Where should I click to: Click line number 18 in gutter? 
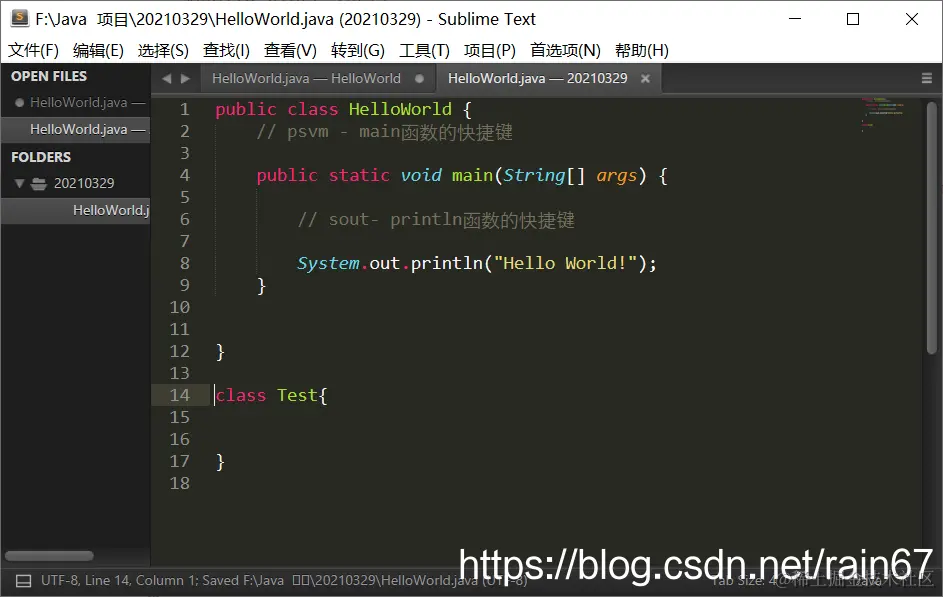[180, 483]
